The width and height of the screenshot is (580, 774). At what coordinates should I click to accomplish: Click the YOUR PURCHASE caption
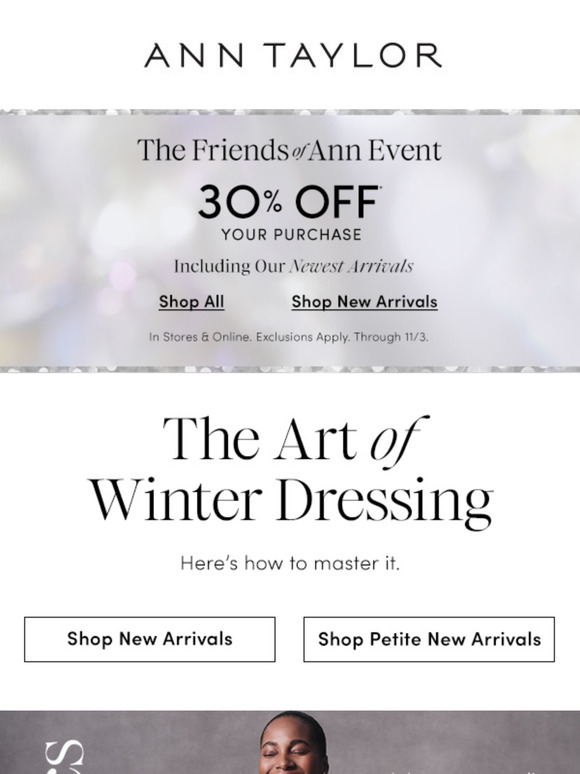click(291, 234)
